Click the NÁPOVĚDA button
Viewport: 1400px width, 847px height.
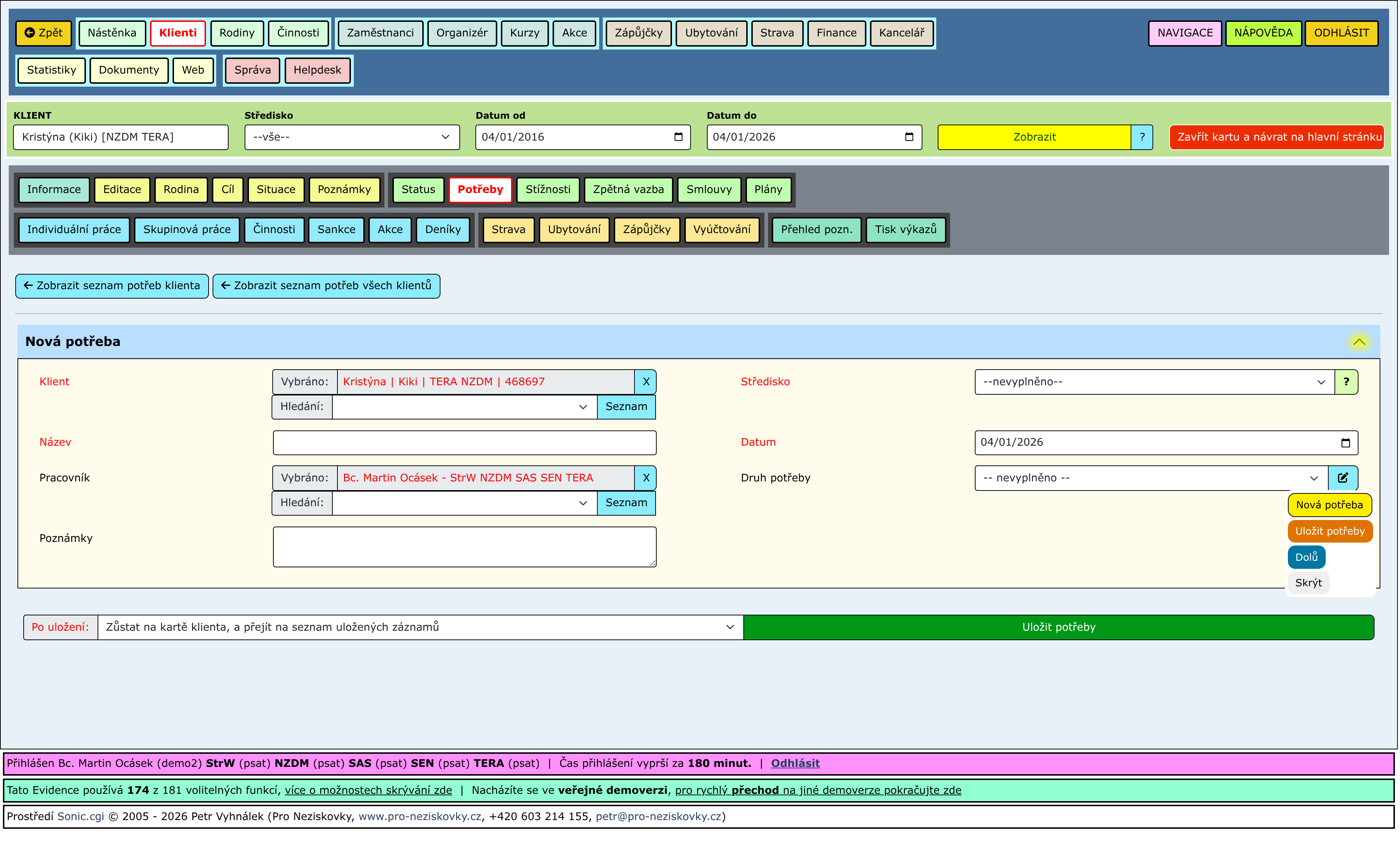1263,33
